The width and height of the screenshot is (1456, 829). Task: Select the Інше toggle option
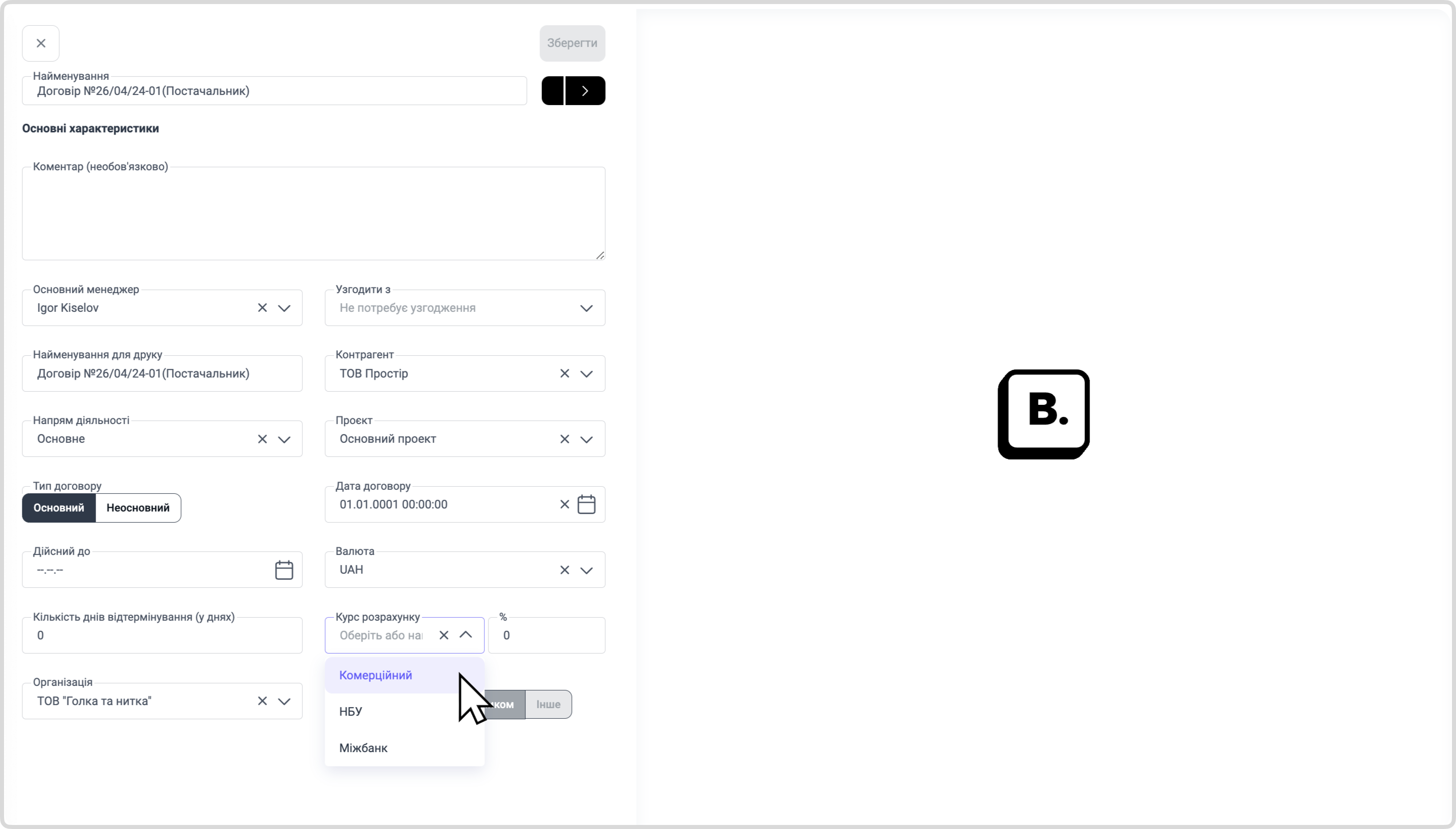[x=549, y=704]
